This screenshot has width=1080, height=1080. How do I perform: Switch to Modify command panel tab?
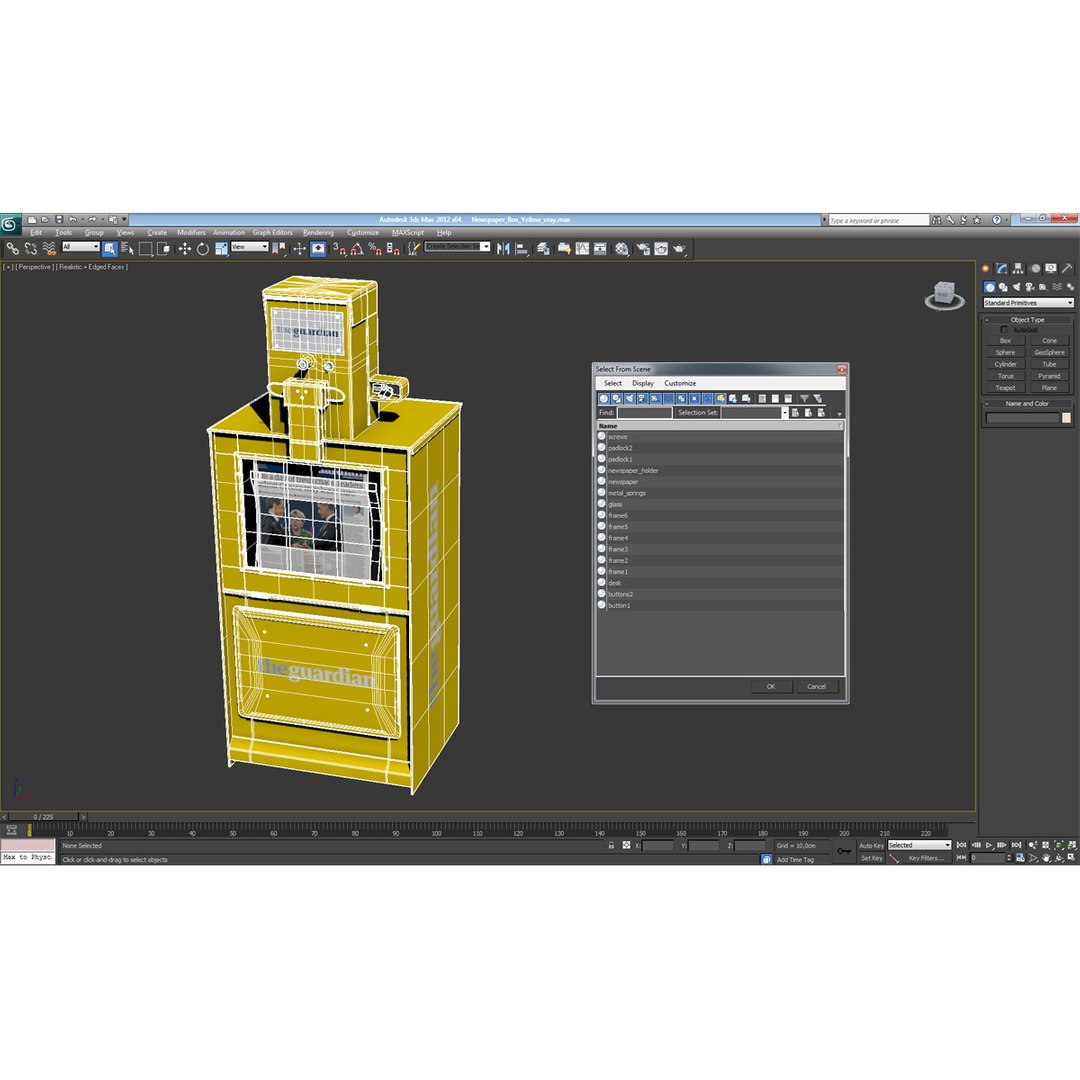[1001, 269]
